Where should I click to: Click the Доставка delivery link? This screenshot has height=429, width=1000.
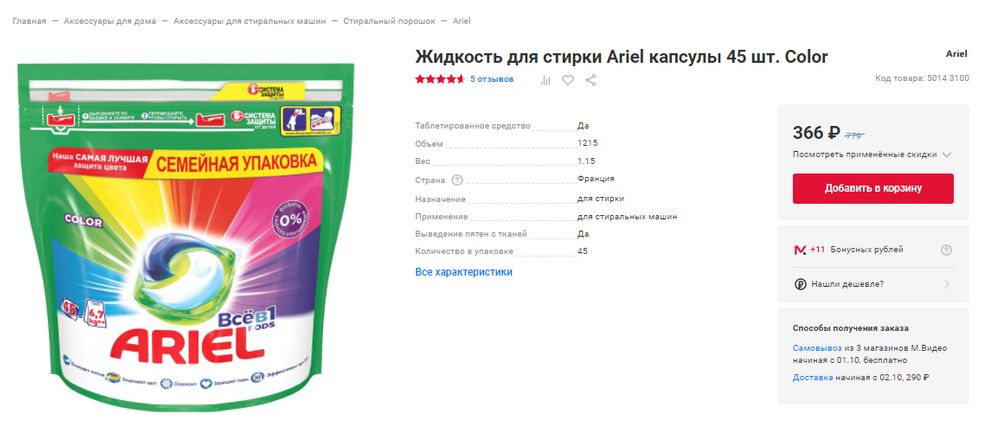(x=812, y=377)
